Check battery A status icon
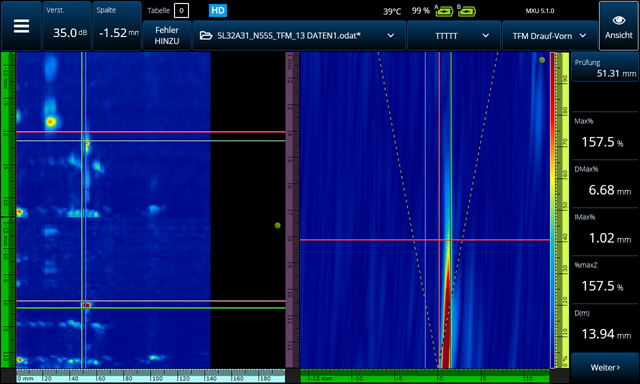 pyautogui.click(x=444, y=11)
